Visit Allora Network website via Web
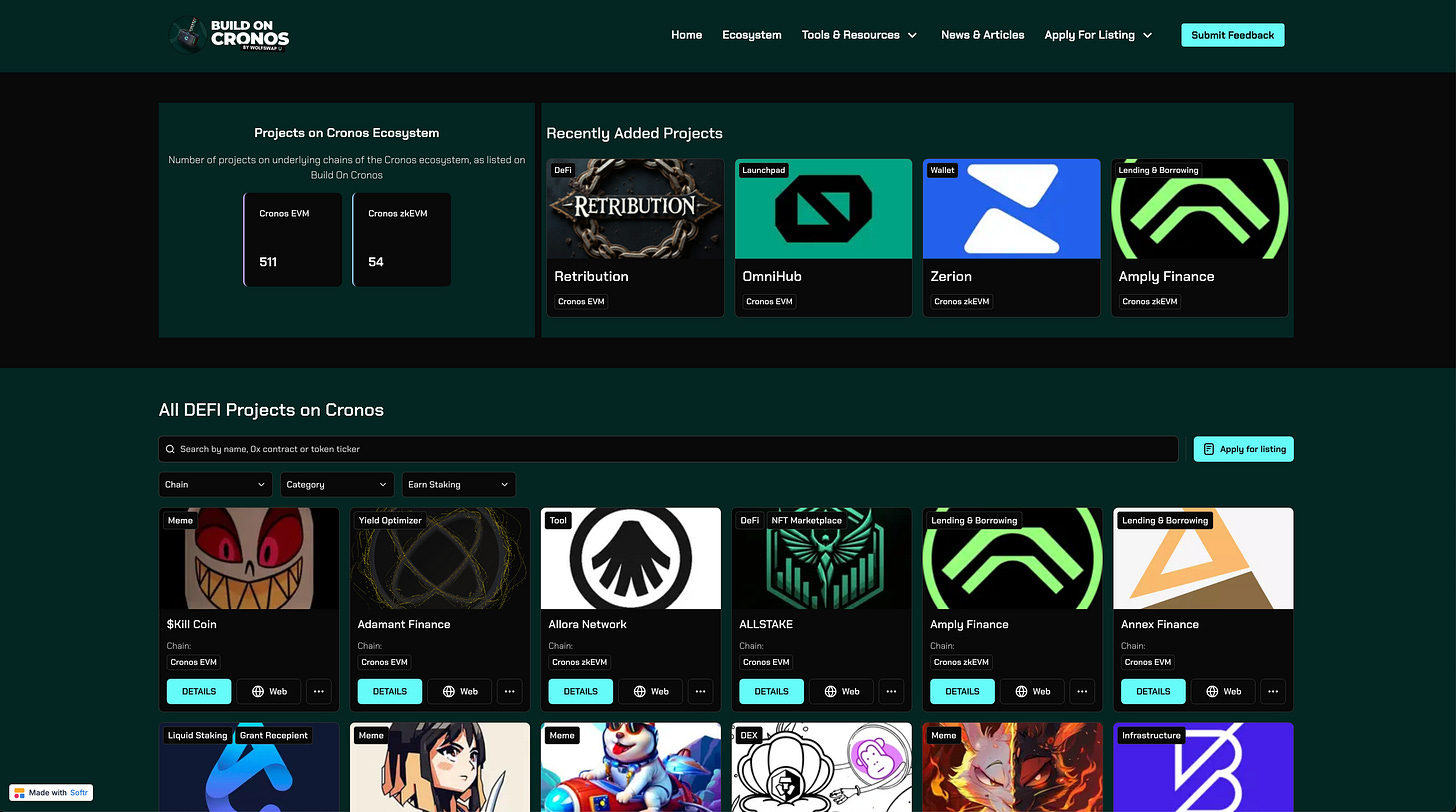 click(651, 691)
